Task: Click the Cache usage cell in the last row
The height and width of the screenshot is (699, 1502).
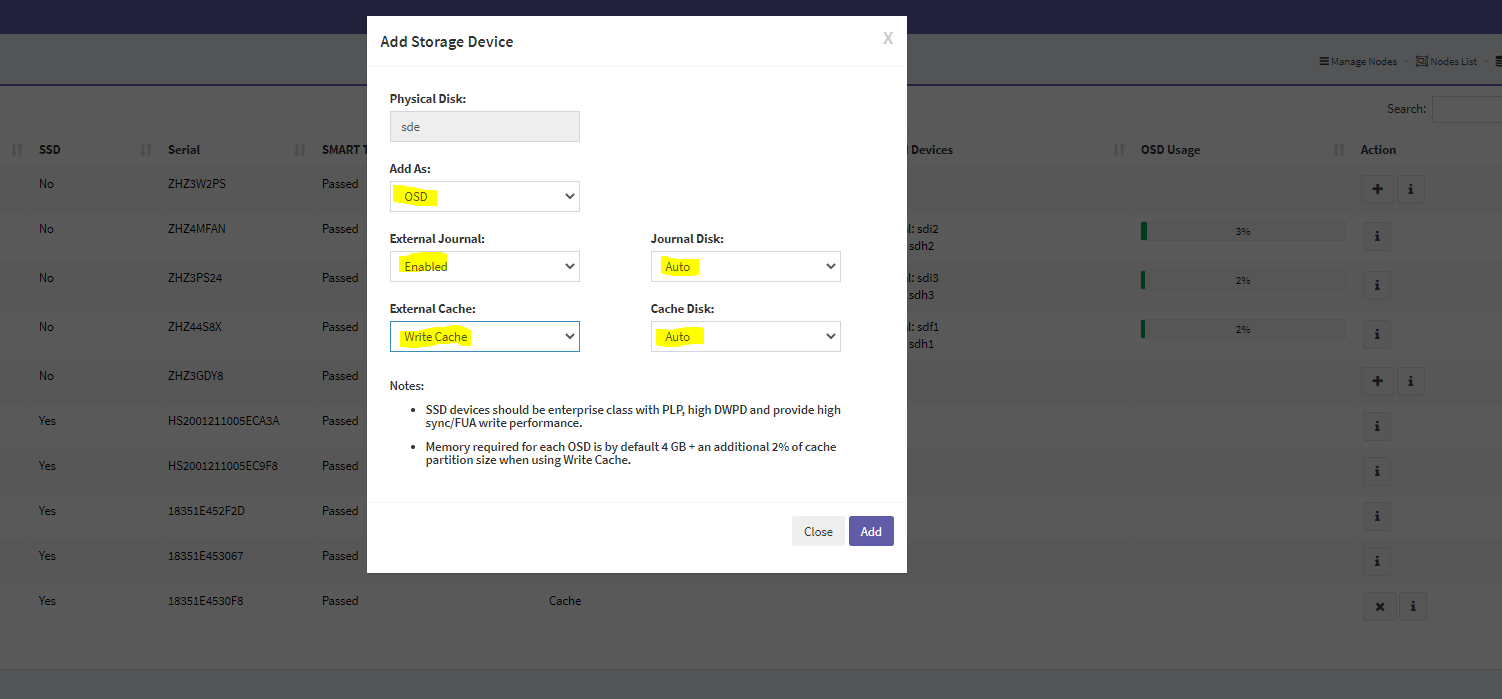Action: click(x=565, y=601)
